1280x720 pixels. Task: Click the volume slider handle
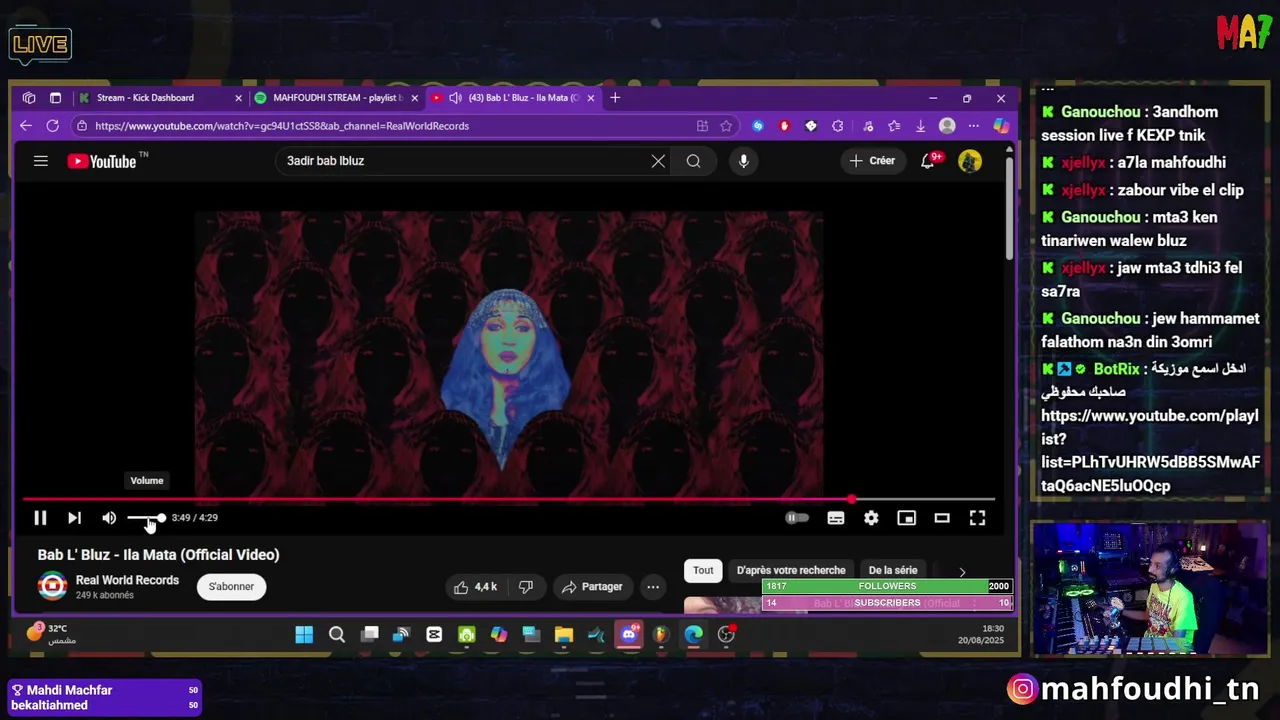(161, 518)
